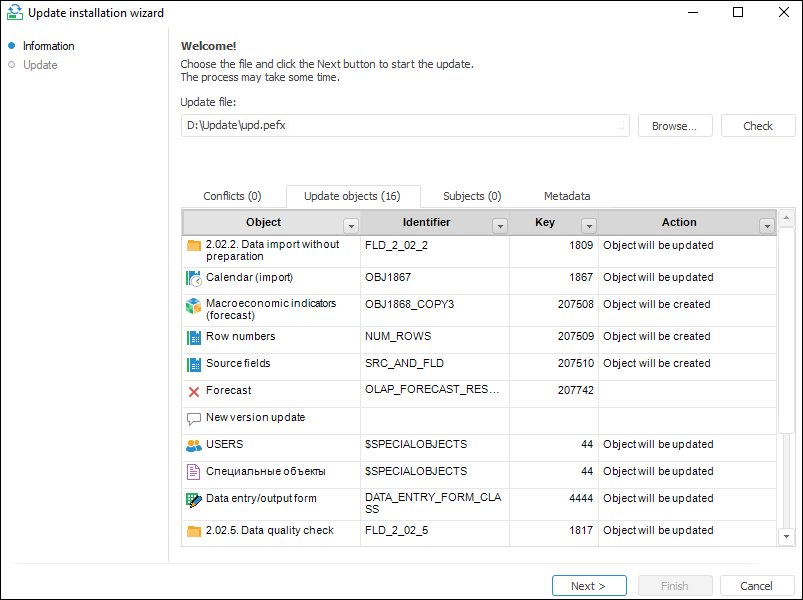803x600 pixels.
Task: Open the Object column filter dropdown
Action: (351, 226)
